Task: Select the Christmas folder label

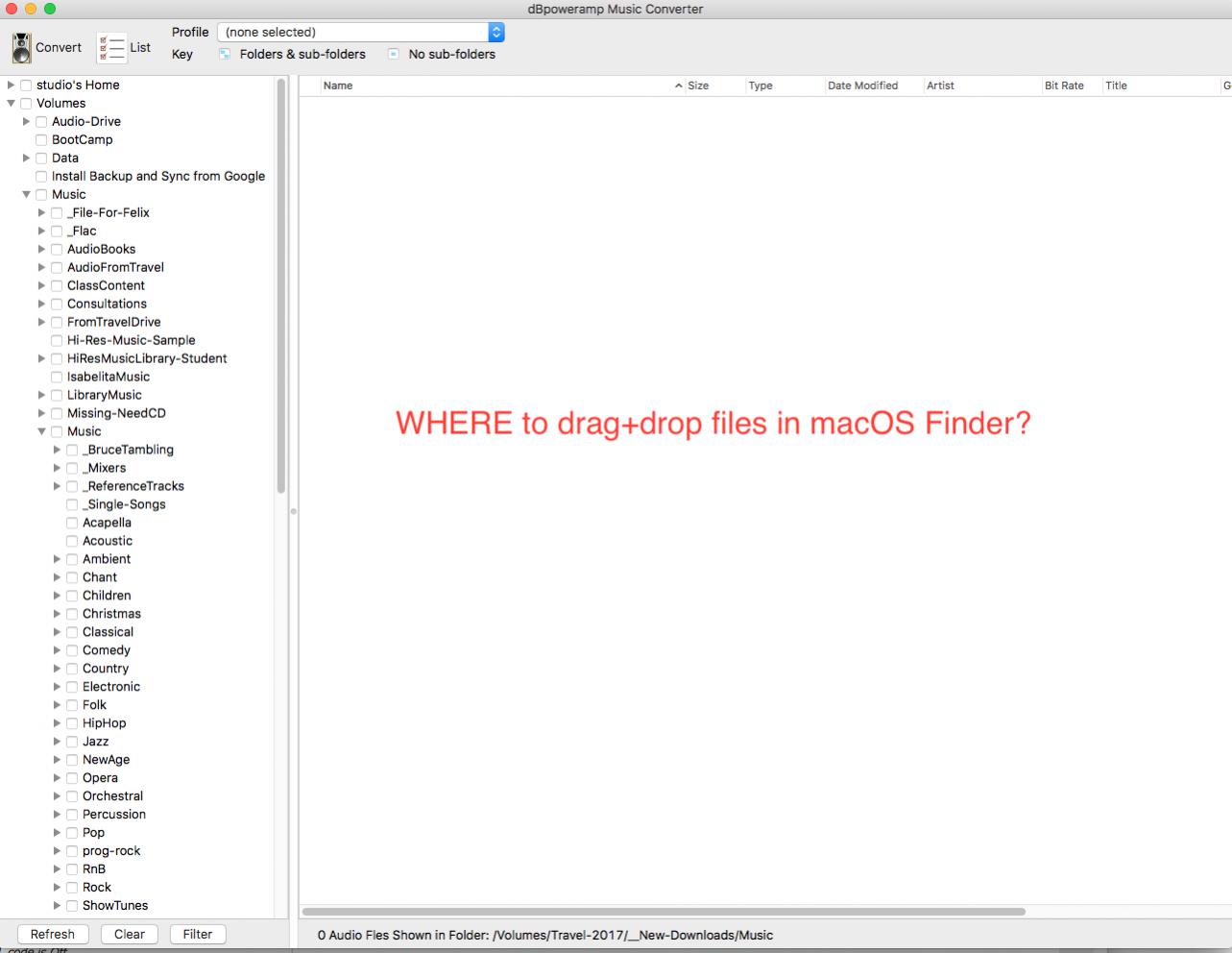Action: [111, 615]
